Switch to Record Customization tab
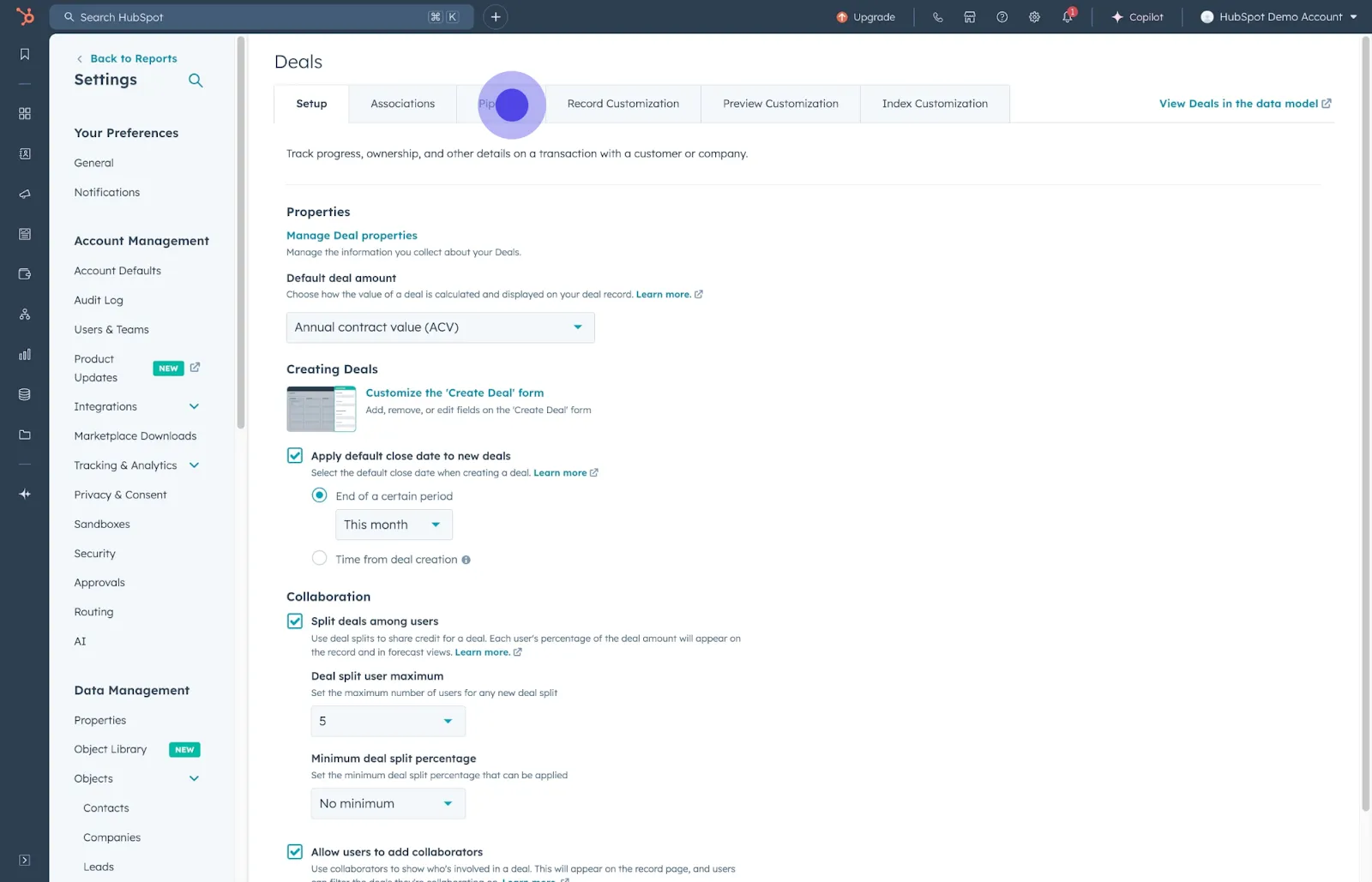The width and height of the screenshot is (1372, 882). [x=623, y=104]
